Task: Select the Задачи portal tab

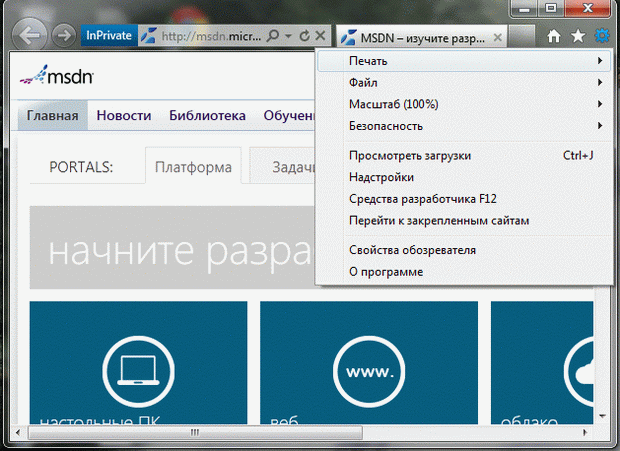Action: pyautogui.click(x=283, y=166)
